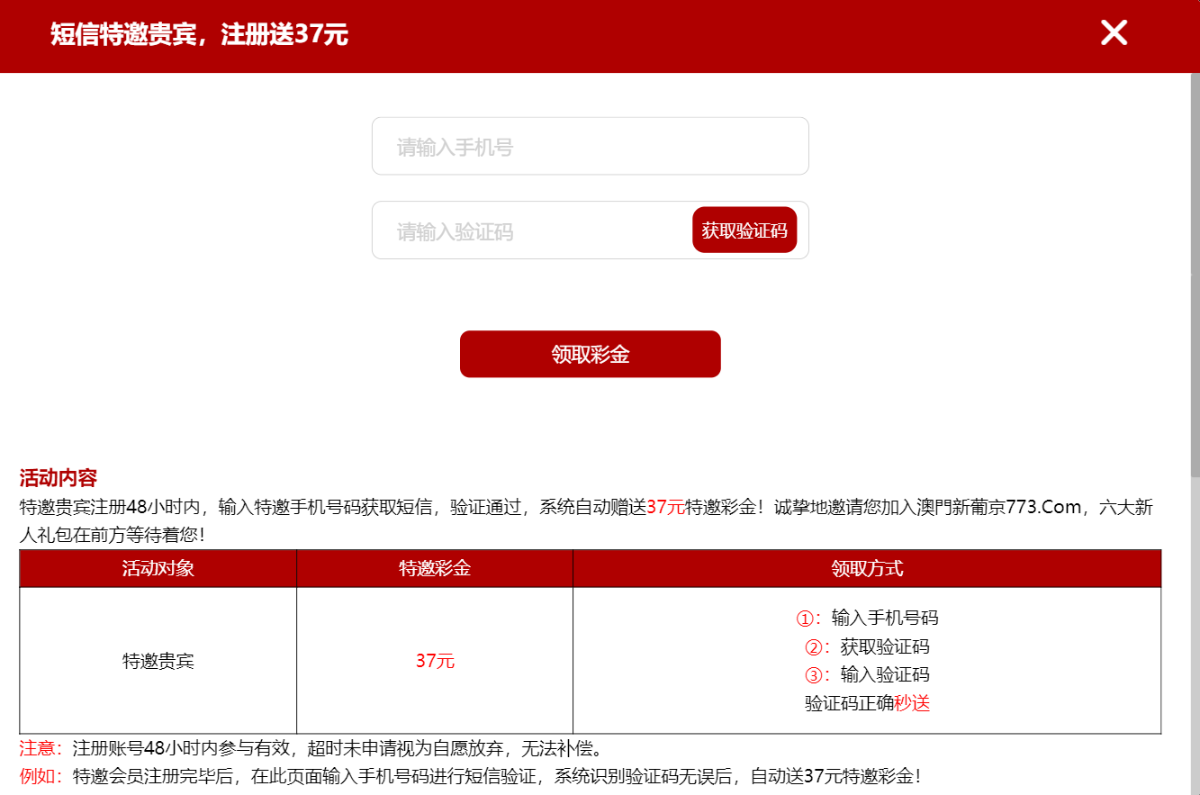Click the 领取方式 column header
Screen dimensions: 1200x795
coord(866,568)
